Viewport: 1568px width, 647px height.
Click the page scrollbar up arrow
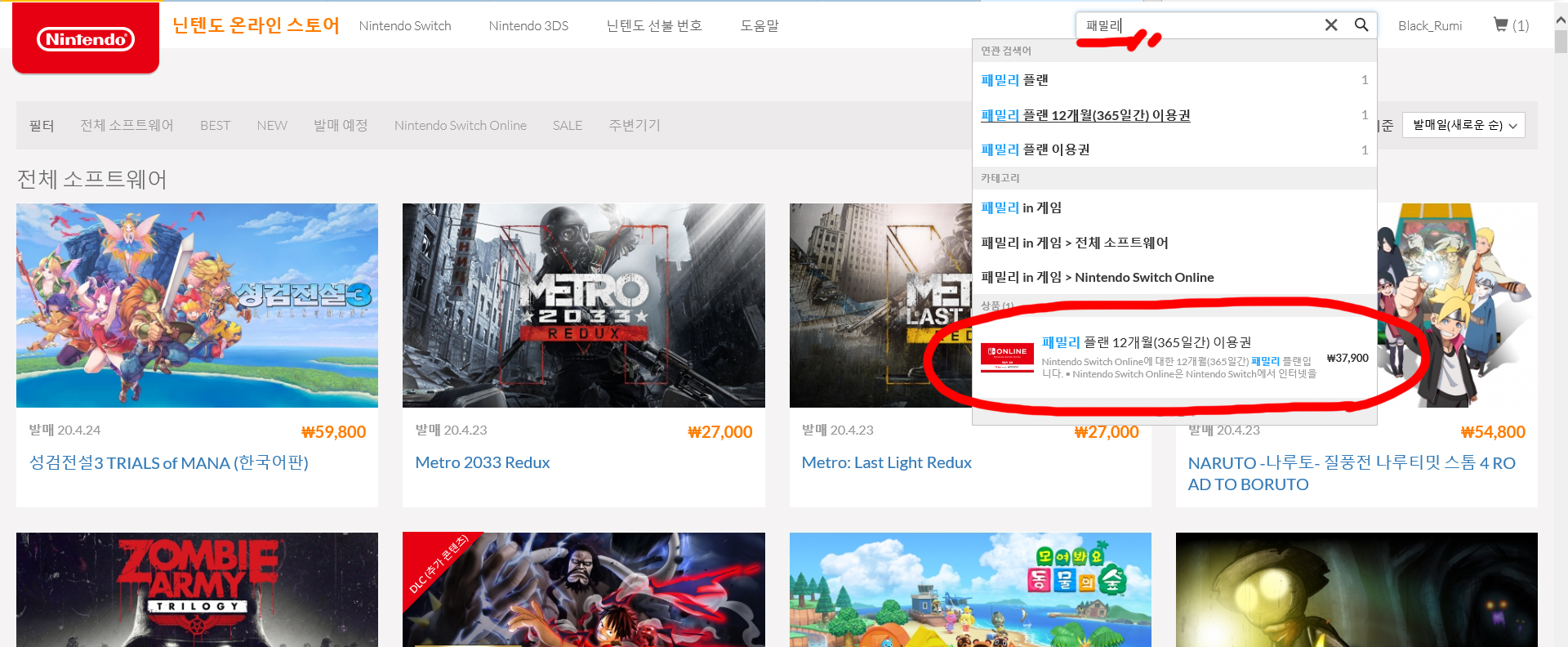1561,20
